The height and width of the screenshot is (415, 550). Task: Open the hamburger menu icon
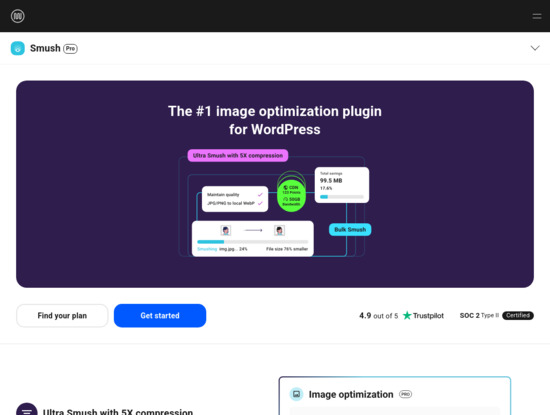click(537, 16)
